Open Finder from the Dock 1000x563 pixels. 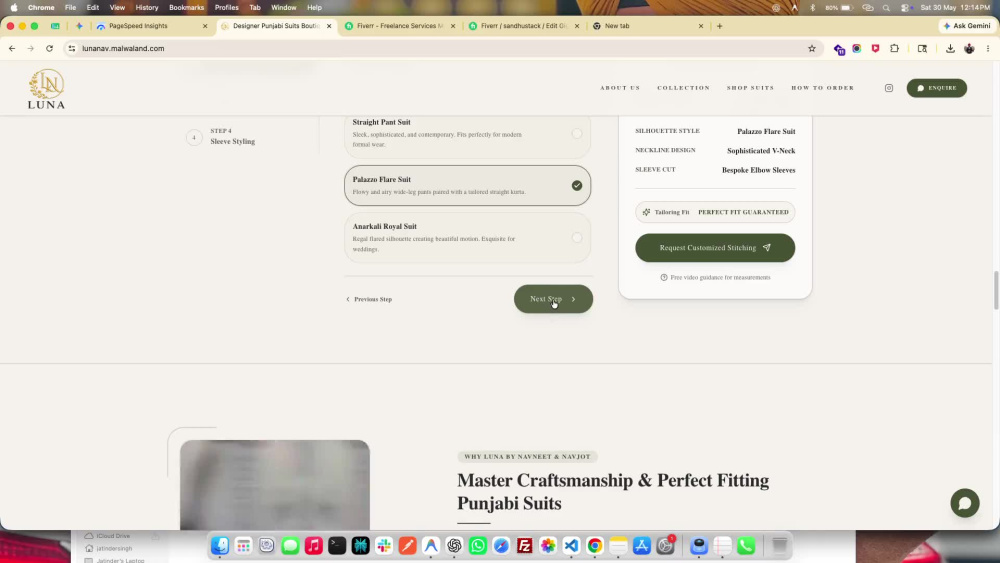tap(220, 546)
